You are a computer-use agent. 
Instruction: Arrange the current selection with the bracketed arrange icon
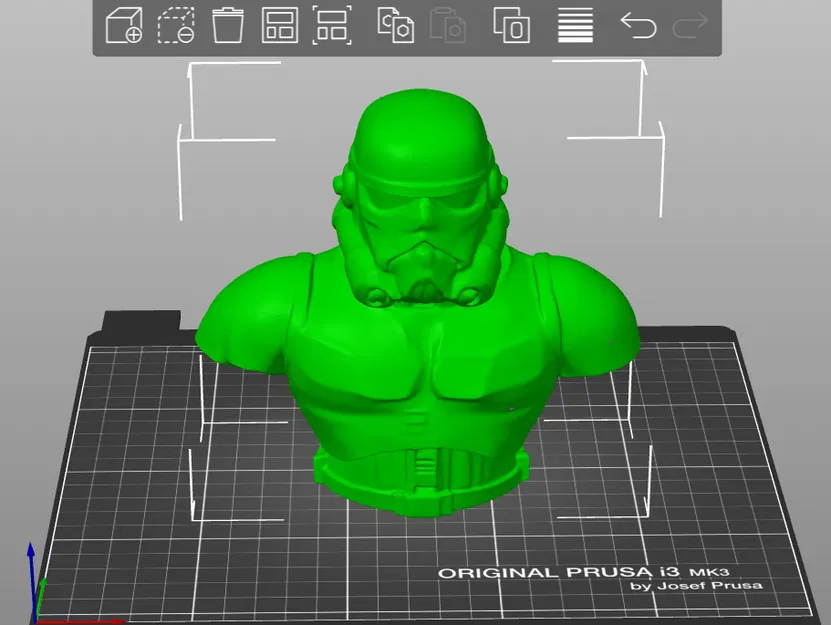[334, 27]
